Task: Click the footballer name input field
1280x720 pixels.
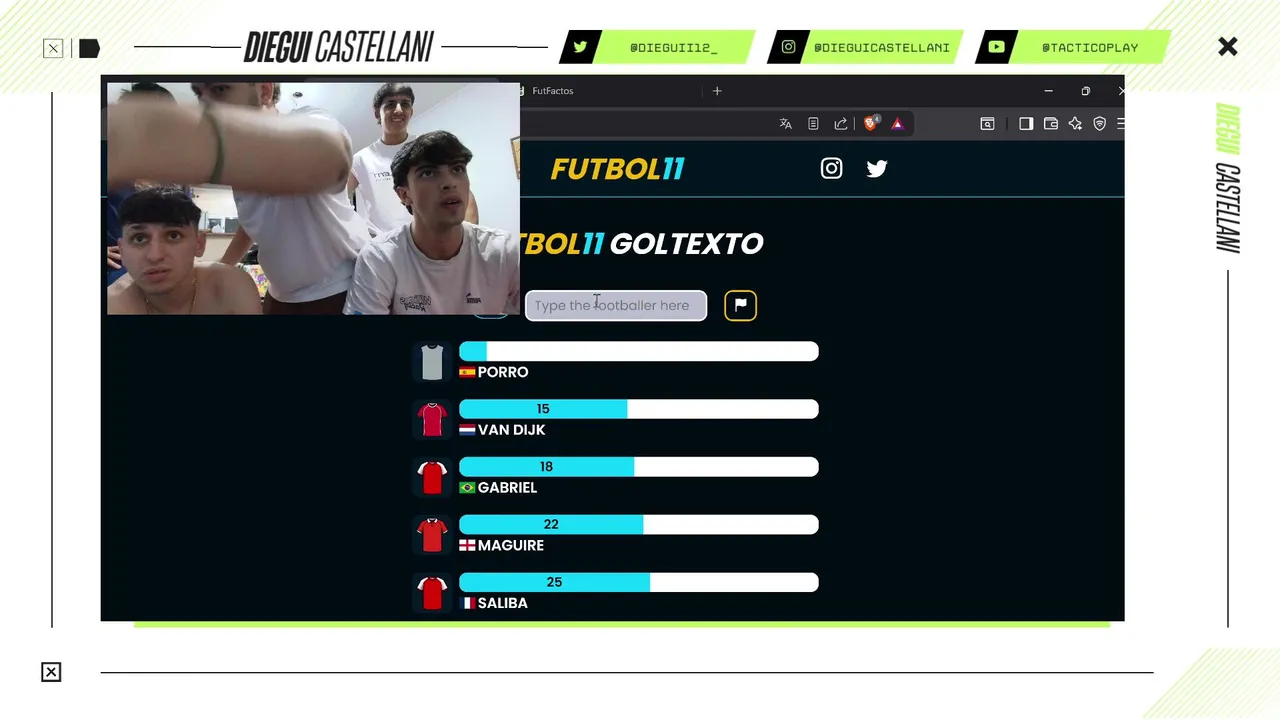Action: point(616,305)
